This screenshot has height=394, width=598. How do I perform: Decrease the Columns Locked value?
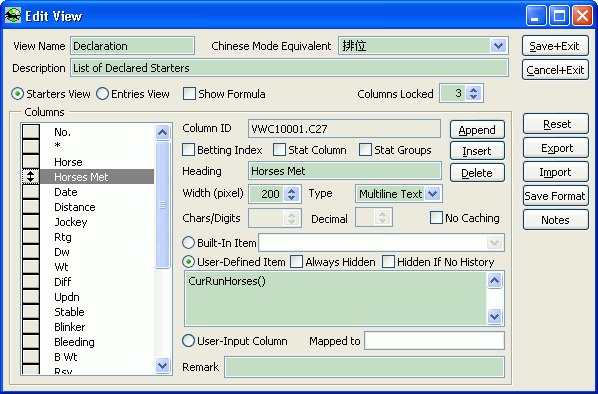pos(473,97)
